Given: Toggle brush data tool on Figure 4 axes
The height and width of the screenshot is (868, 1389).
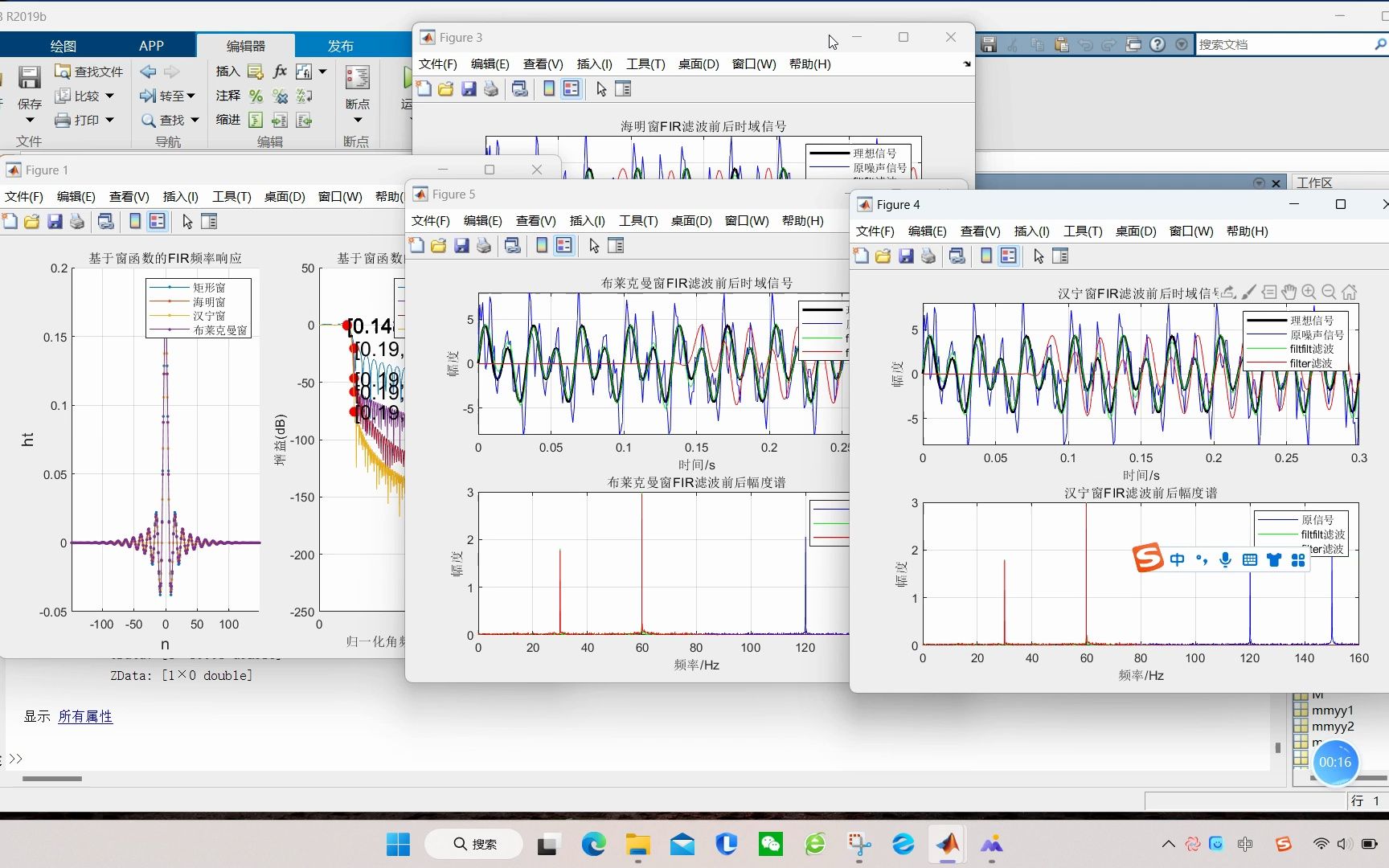Looking at the screenshot, I should (1248, 292).
